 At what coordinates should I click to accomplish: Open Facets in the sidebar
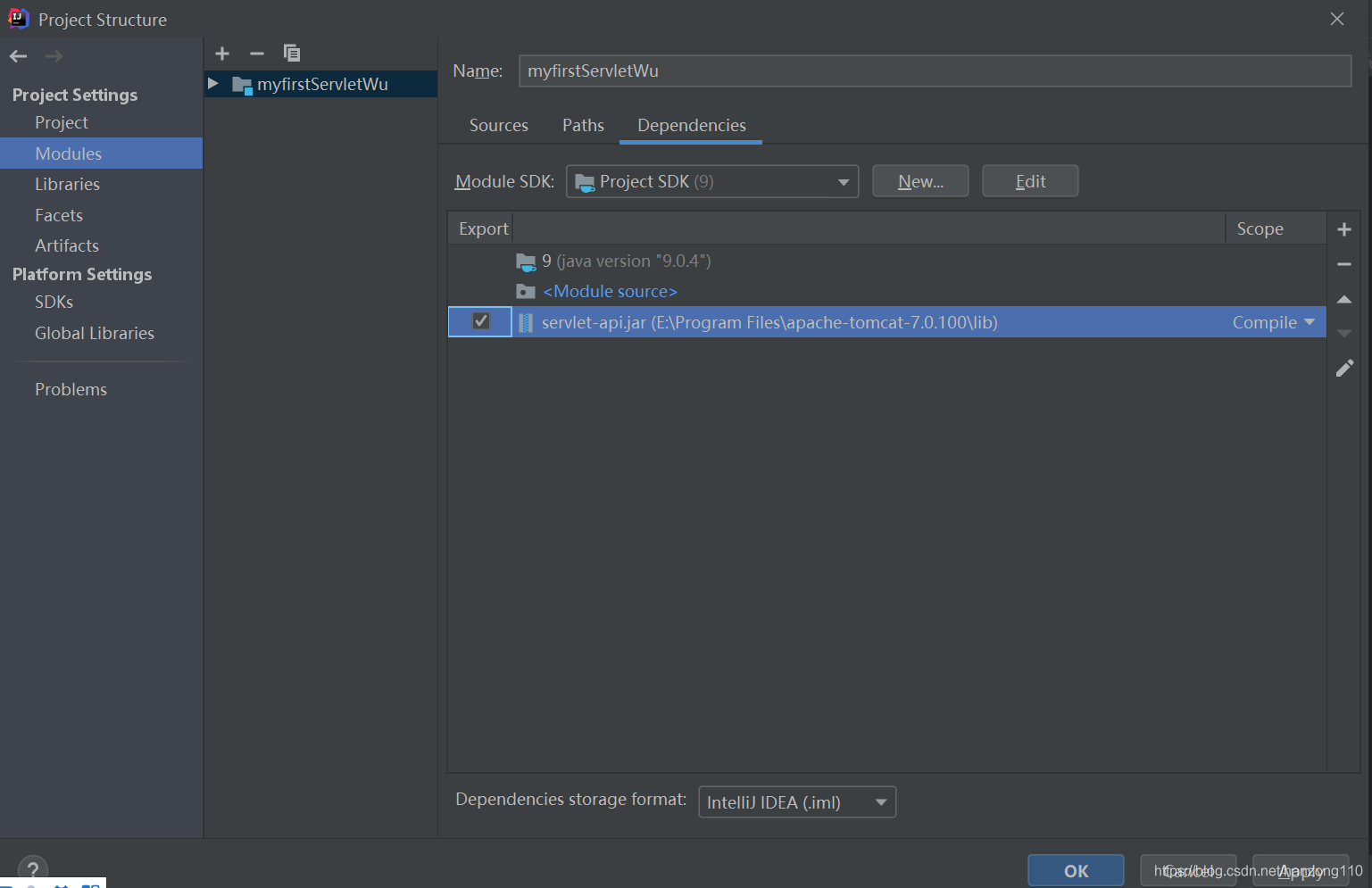pyautogui.click(x=59, y=215)
